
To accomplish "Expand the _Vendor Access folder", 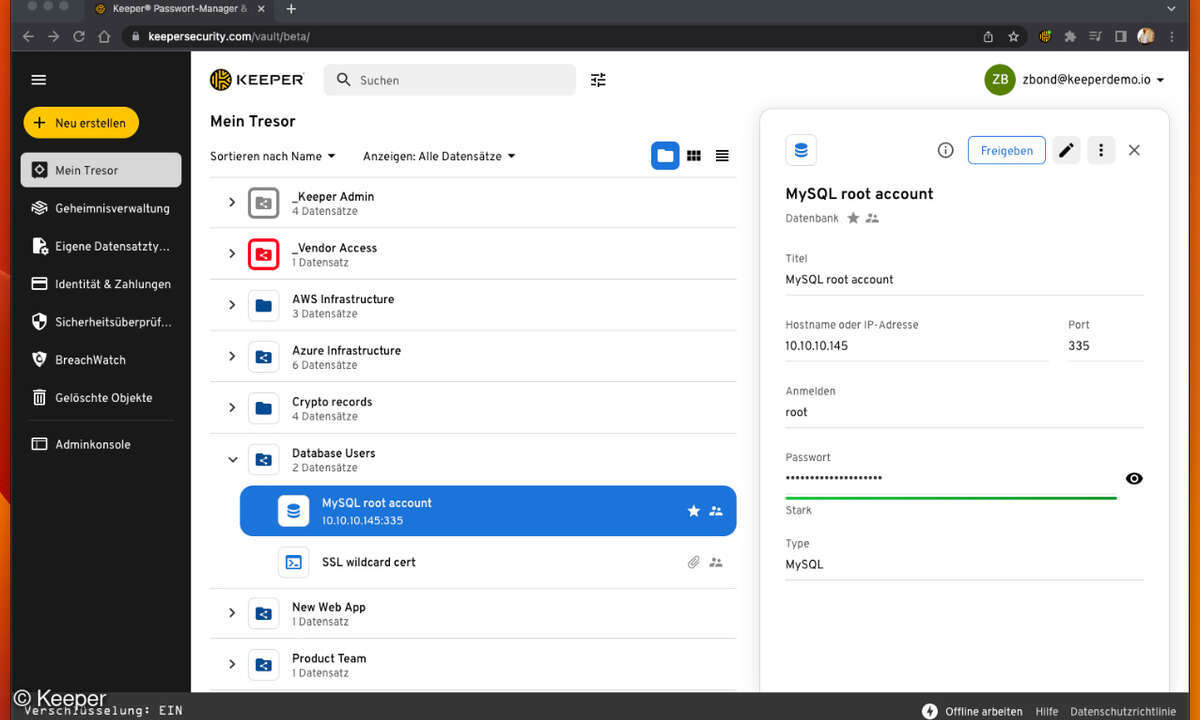I will (232, 254).
